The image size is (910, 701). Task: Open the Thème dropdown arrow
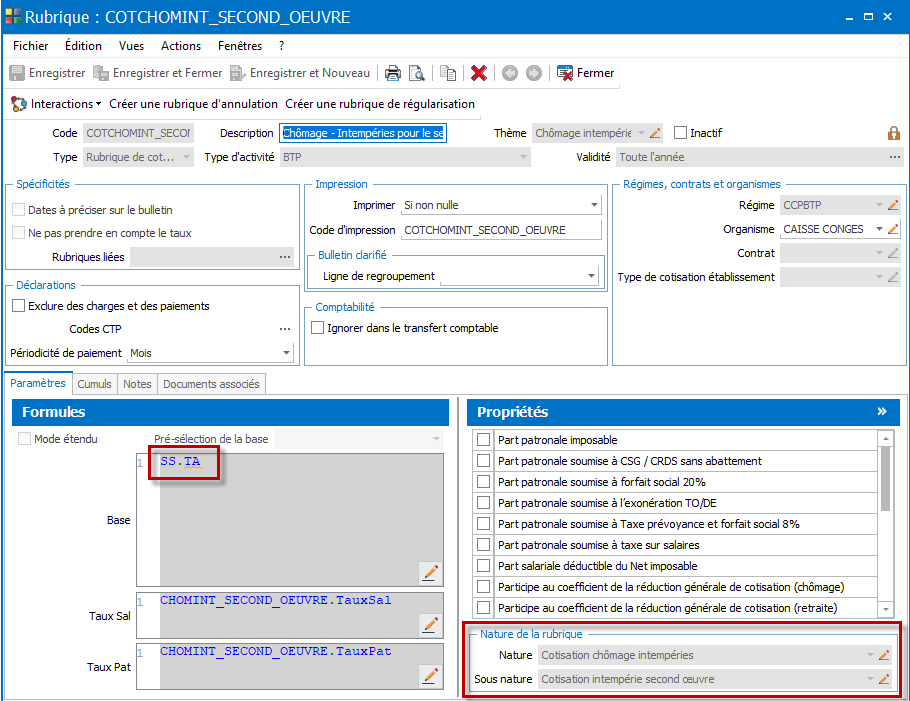(641, 133)
